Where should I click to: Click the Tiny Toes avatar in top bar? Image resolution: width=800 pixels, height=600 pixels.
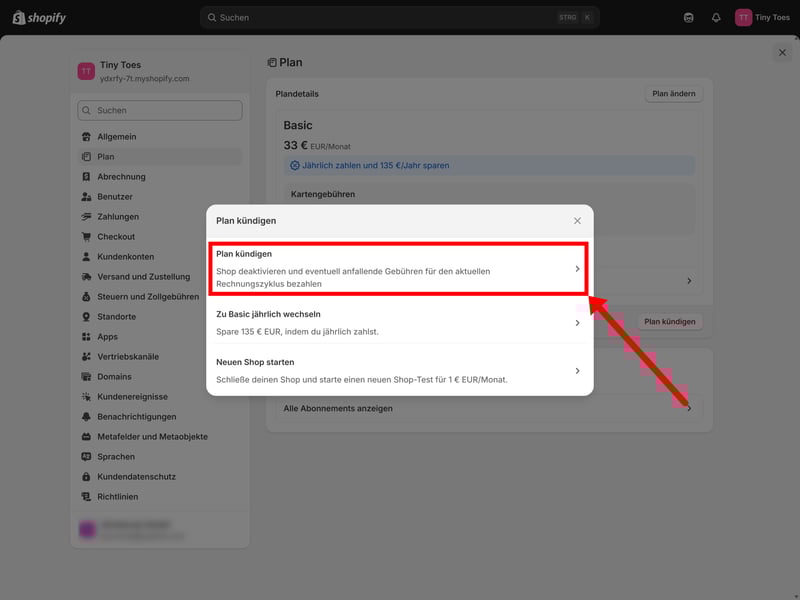coord(743,17)
